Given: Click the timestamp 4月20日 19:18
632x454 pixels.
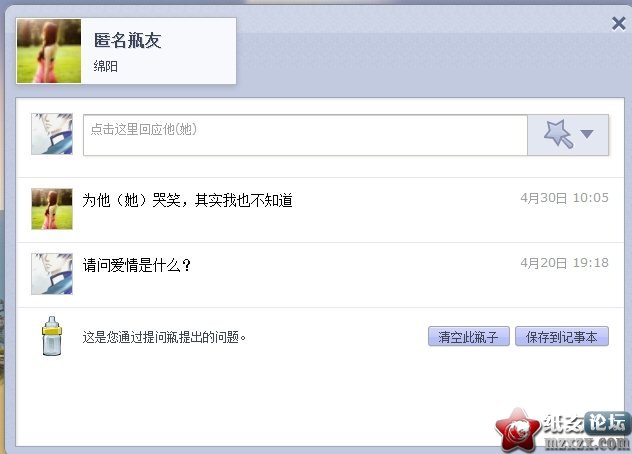Looking at the screenshot, I should [x=564, y=263].
